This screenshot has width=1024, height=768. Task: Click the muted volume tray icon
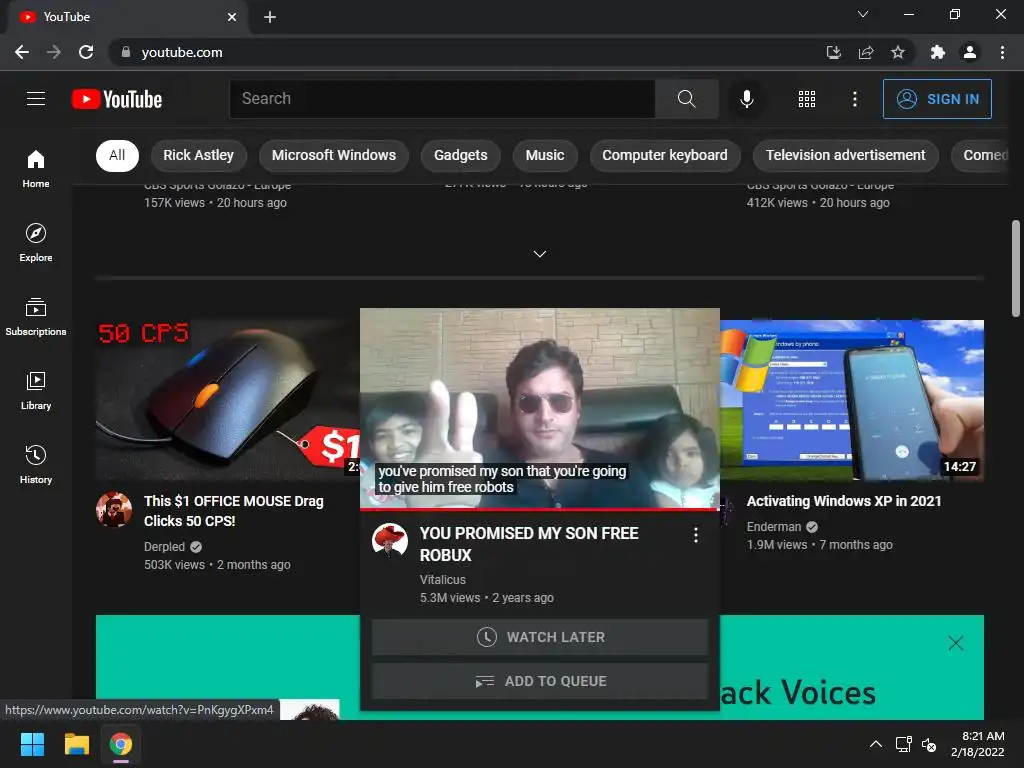click(x=929, y=744)
